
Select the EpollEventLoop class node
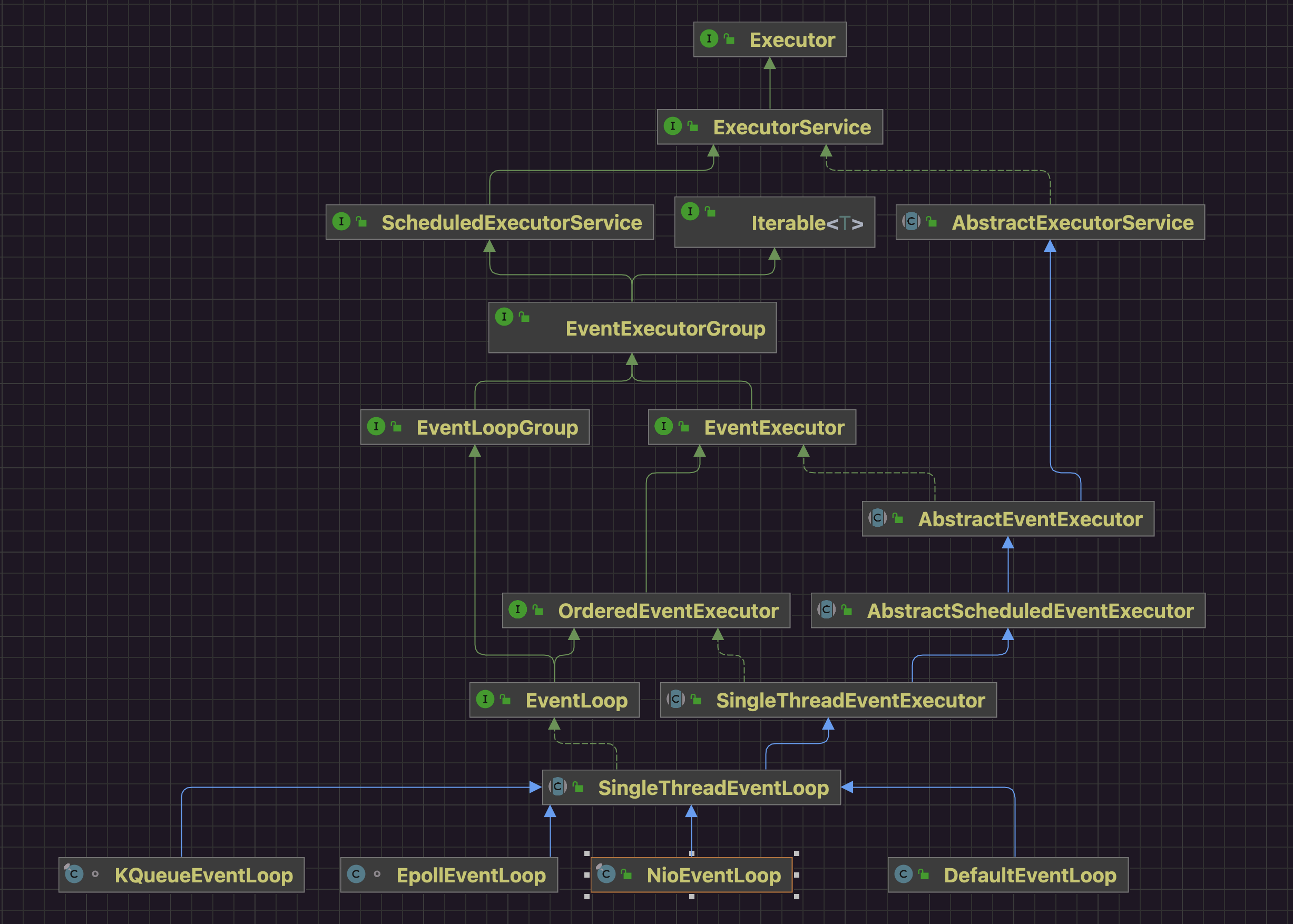click(471, 875)
